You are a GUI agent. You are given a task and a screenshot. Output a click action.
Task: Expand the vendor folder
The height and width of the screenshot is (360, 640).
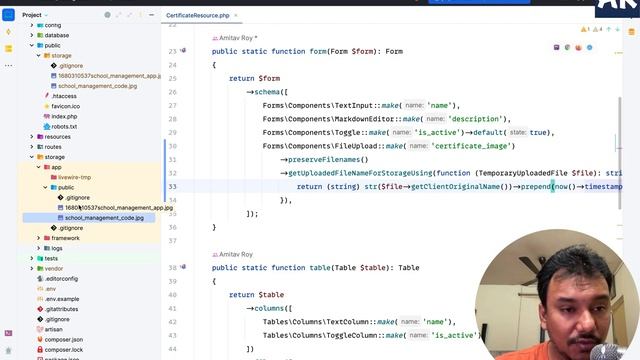coord(32,269)
